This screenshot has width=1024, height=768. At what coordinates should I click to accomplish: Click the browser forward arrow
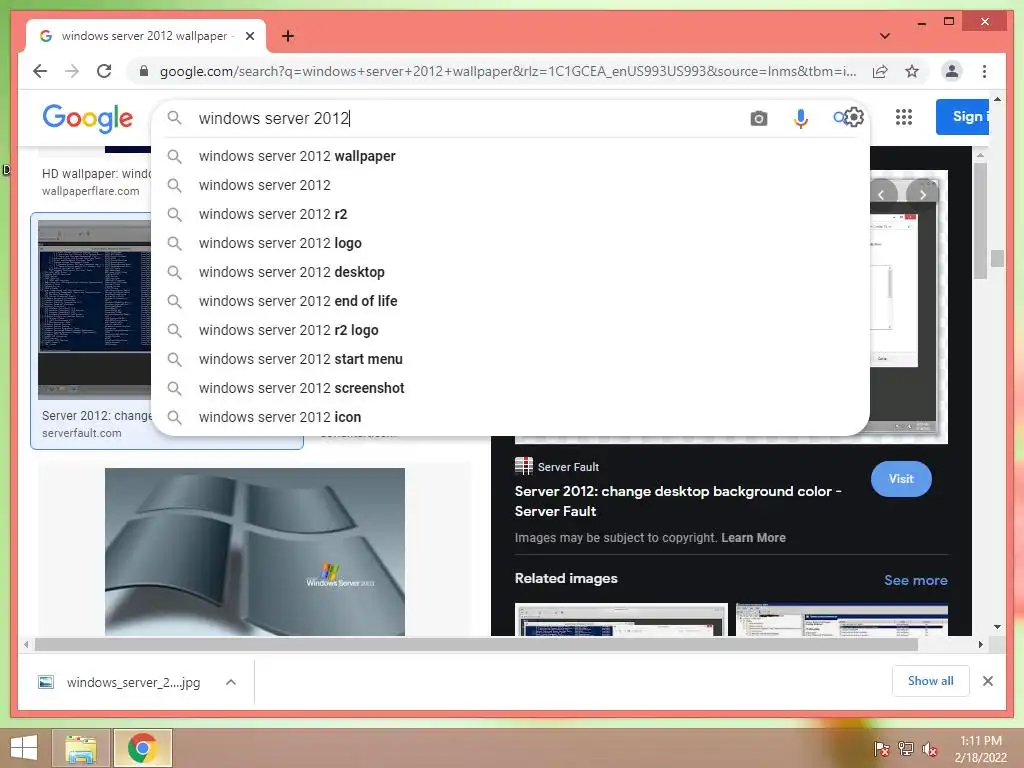(72, 71)
